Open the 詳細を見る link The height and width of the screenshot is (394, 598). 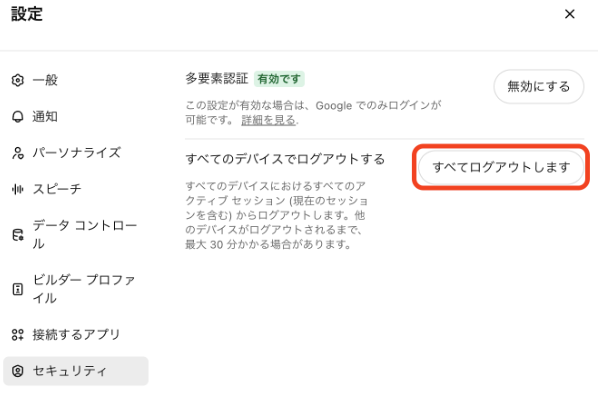point(268,120)
